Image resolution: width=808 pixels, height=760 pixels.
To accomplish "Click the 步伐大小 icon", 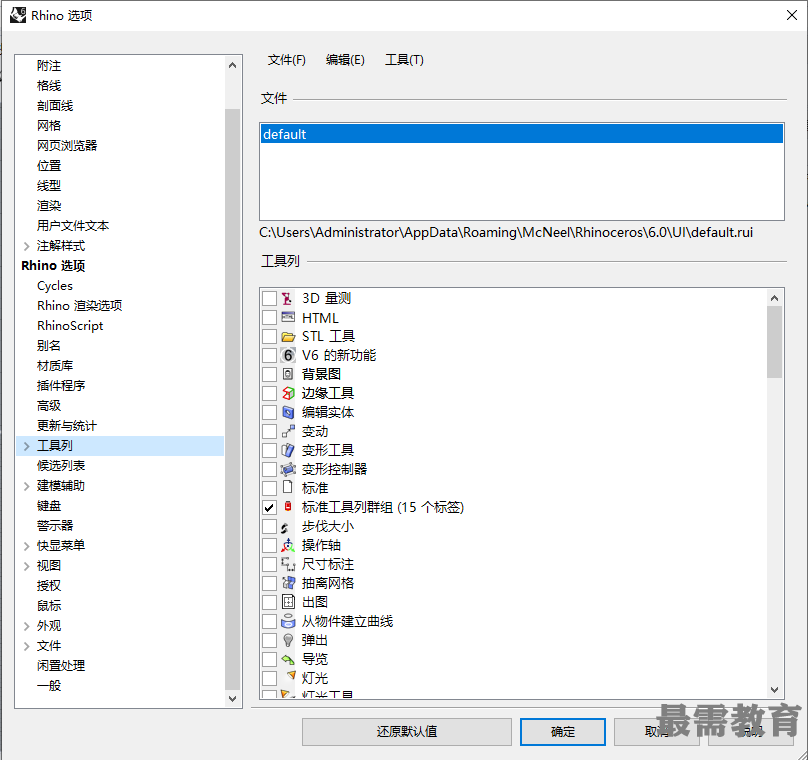I will pos(284,528).
